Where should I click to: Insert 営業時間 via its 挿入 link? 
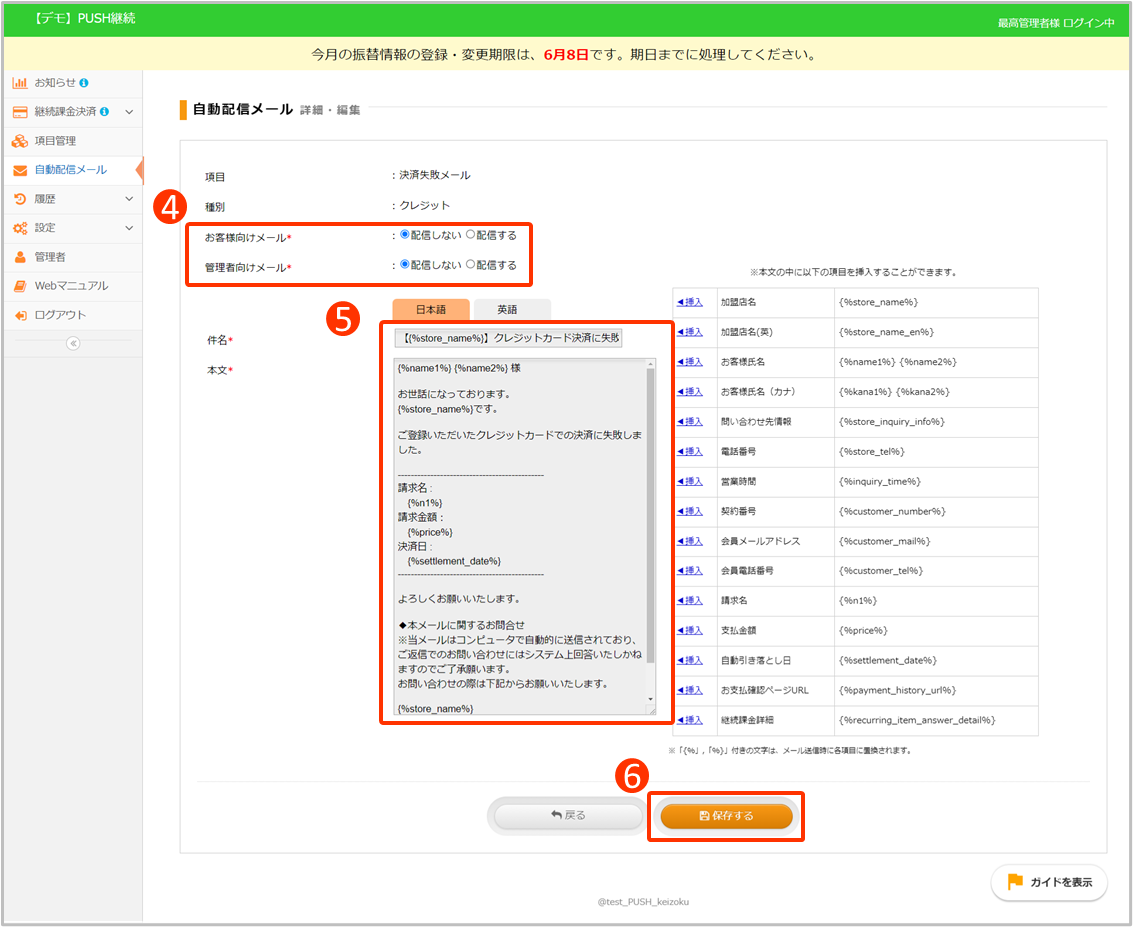(x=689, y=481)
